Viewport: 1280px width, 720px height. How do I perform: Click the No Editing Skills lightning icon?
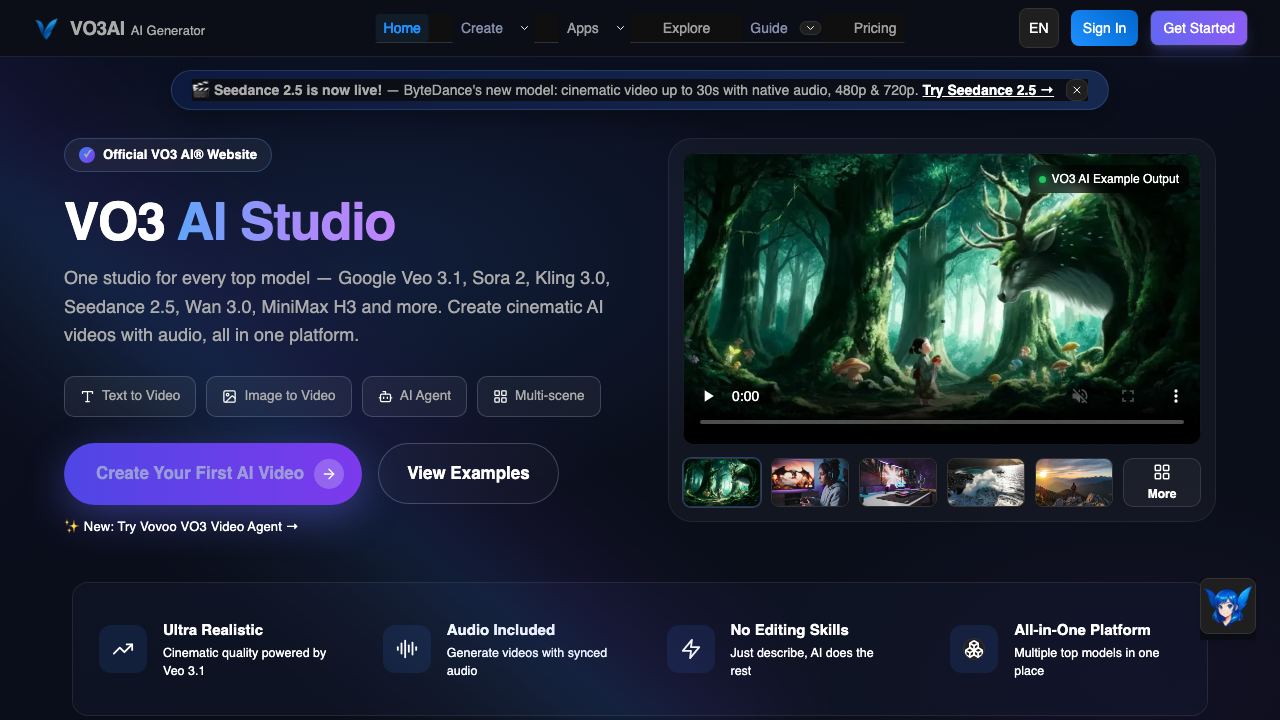tap(691, 649)
